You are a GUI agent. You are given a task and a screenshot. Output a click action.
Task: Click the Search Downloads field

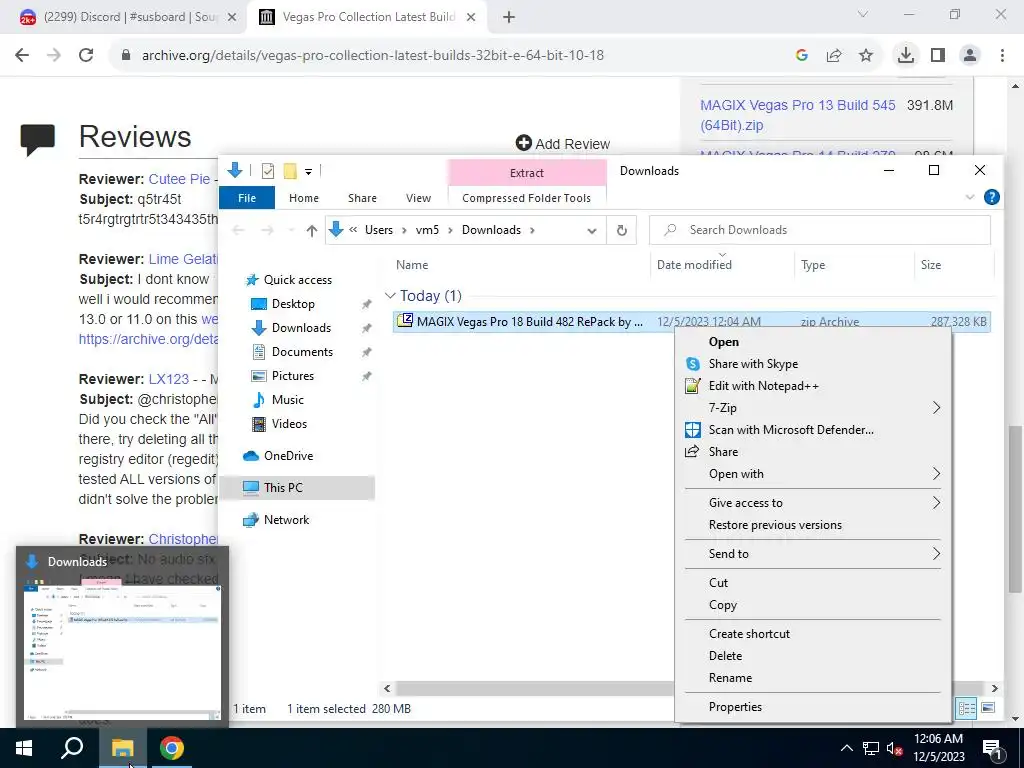tap(820, 230)
